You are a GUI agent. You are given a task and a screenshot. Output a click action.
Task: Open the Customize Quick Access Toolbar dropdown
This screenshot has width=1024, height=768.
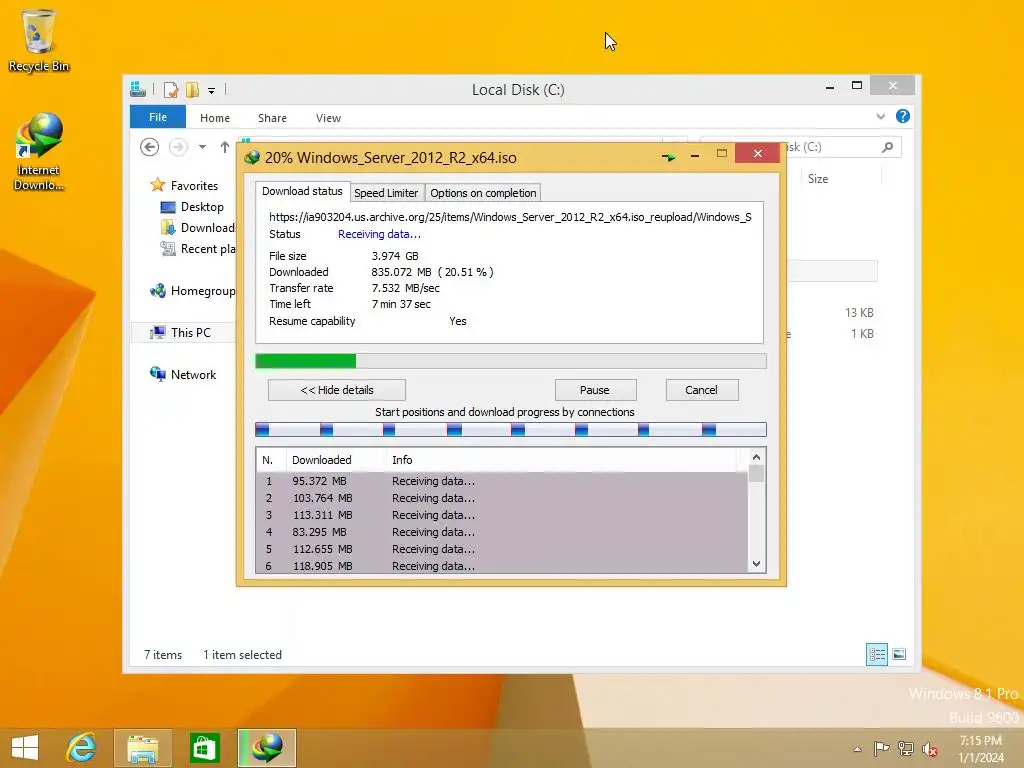[212, 91]
